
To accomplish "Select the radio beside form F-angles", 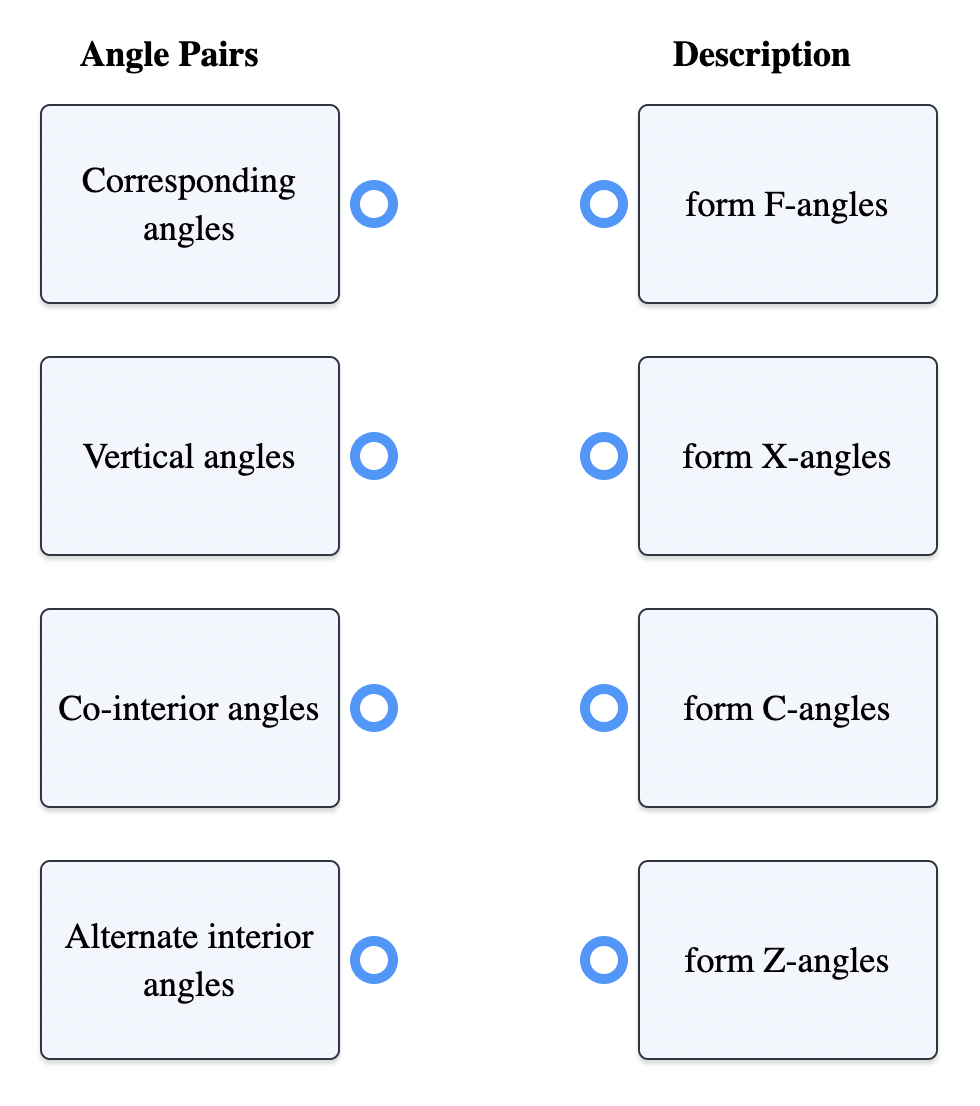I will tap(603, 204).
